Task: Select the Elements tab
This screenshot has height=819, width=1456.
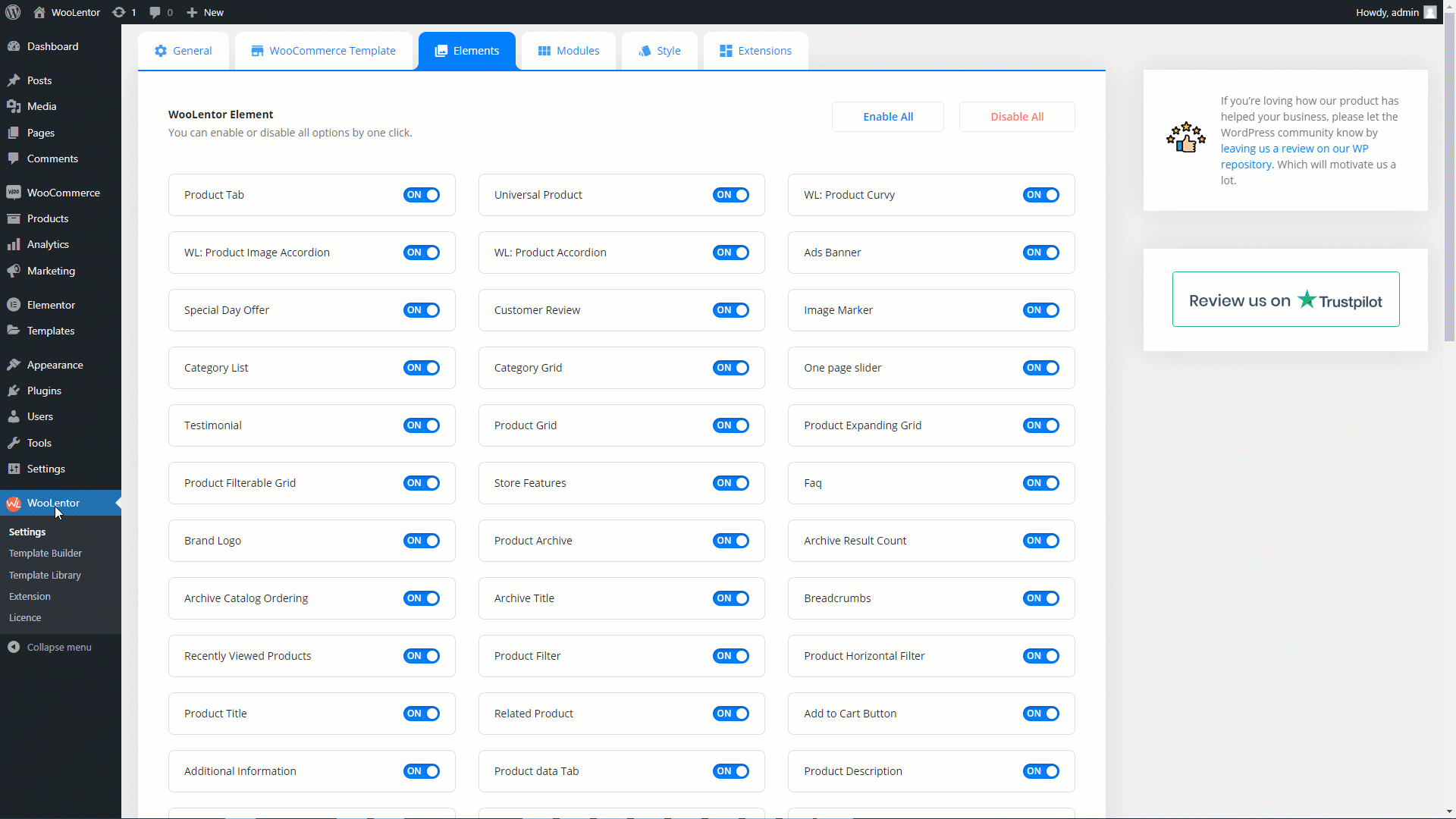Action: (x=466, y=50)
